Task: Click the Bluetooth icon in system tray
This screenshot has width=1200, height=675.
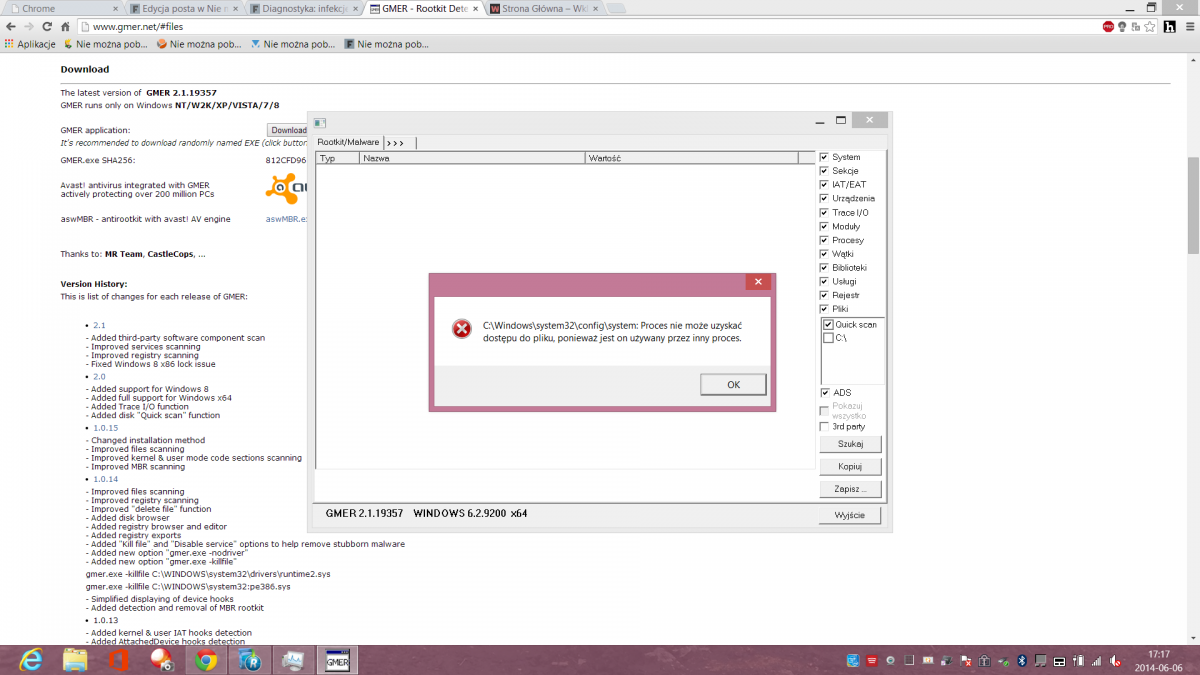Action: coord(1022,660)
